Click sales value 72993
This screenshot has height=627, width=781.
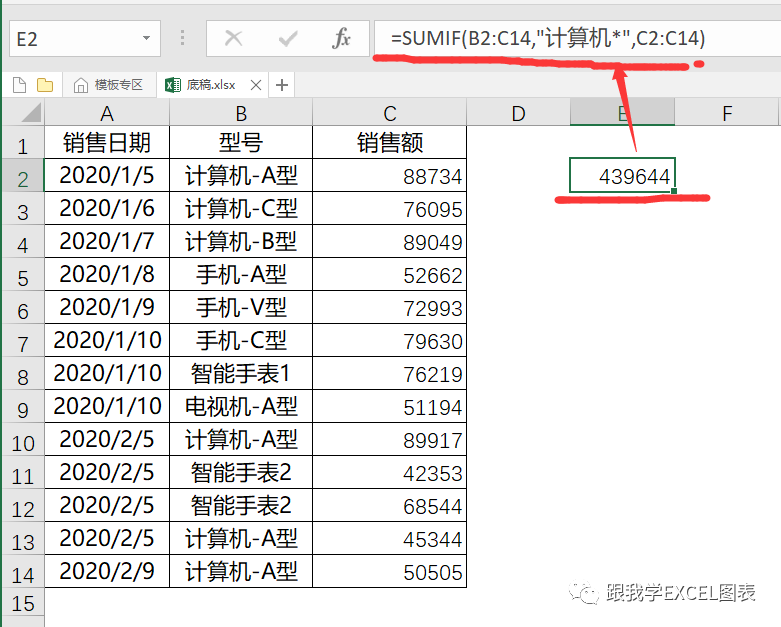click(390, 307)
